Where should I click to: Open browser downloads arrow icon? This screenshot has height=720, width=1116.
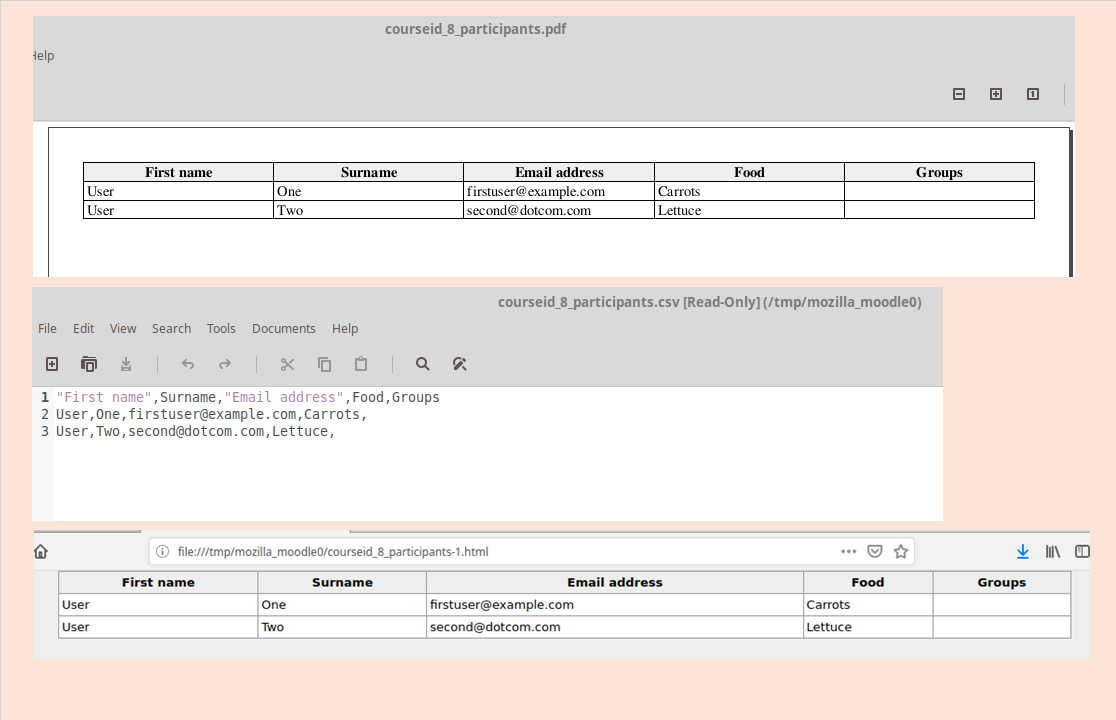[1023, 551]
